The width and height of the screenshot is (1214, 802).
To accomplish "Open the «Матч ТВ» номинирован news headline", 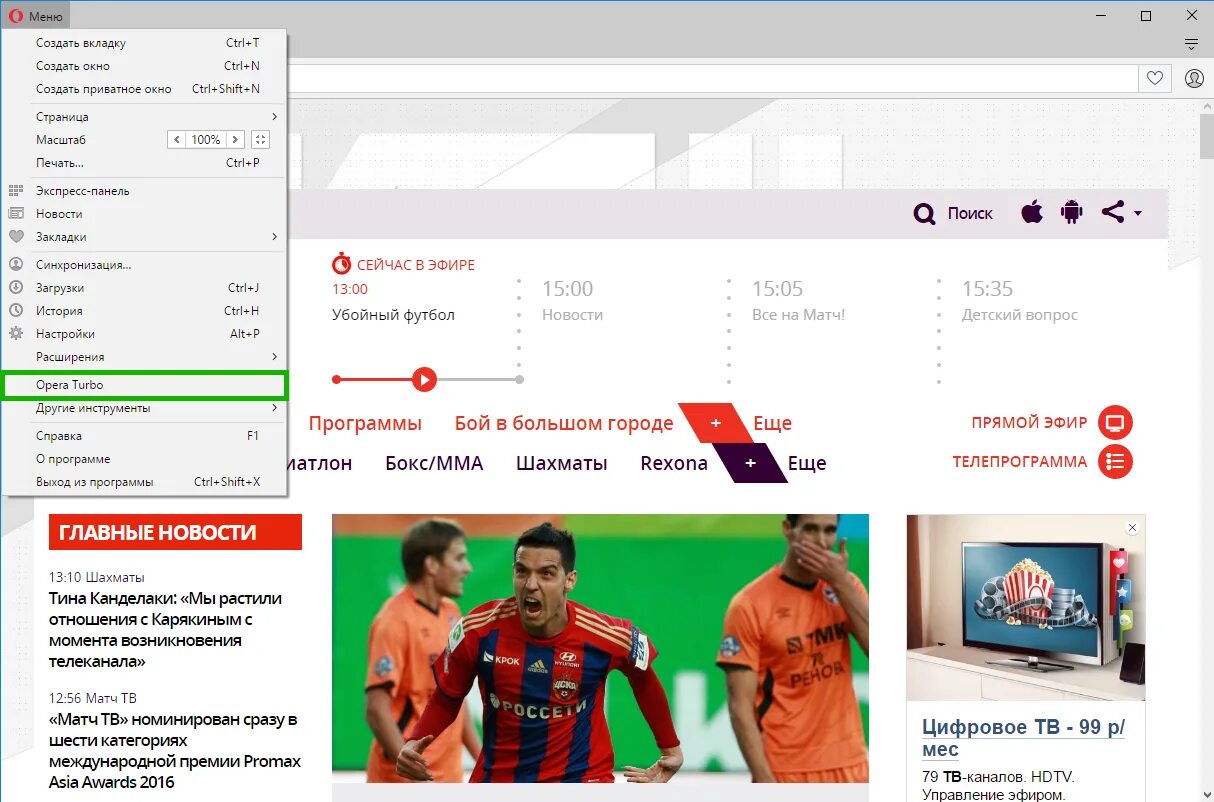I will (175, 751).
